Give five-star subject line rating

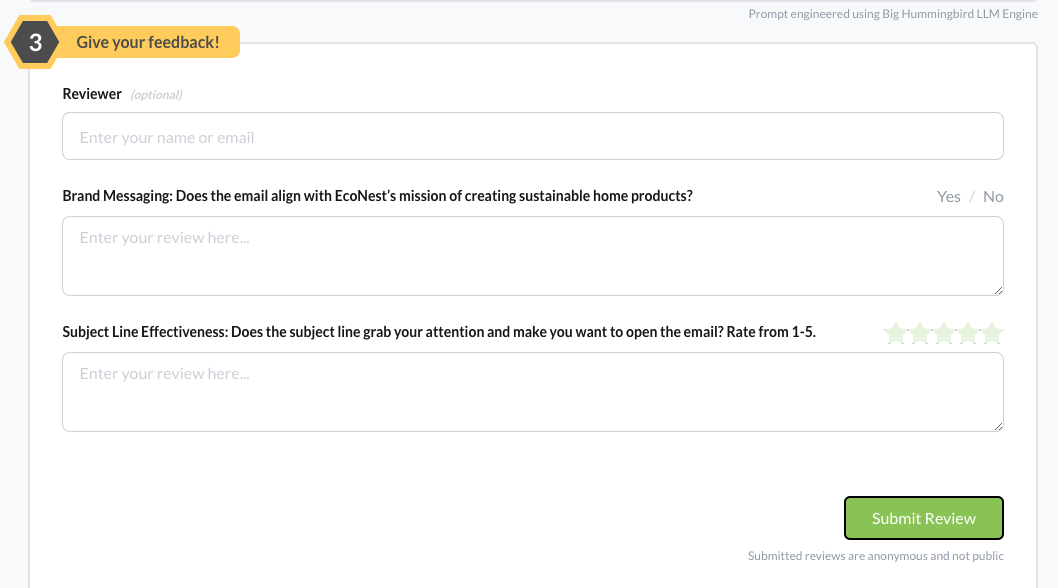[992, 333]
